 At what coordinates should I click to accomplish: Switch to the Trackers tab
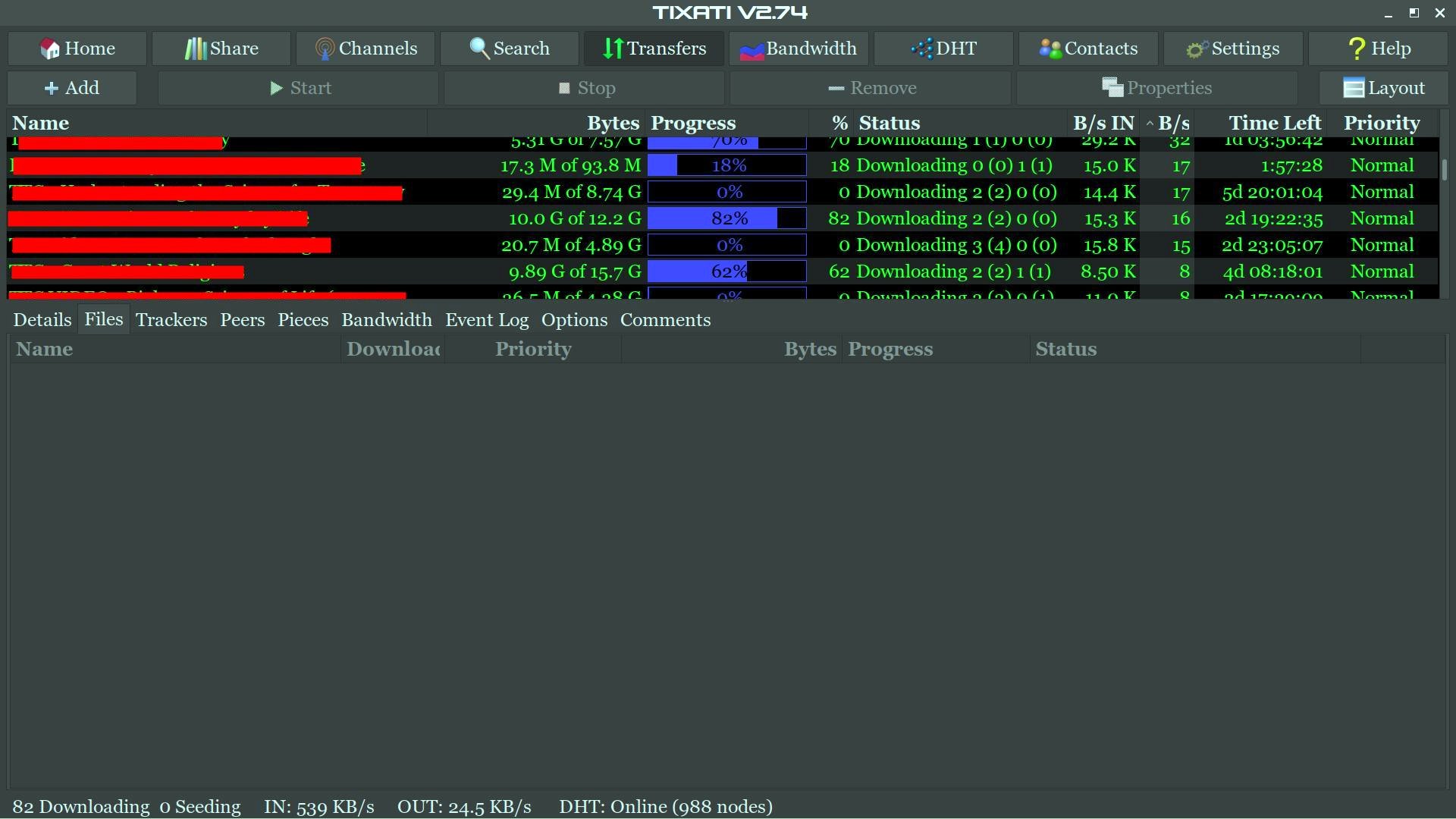(171, 320)
